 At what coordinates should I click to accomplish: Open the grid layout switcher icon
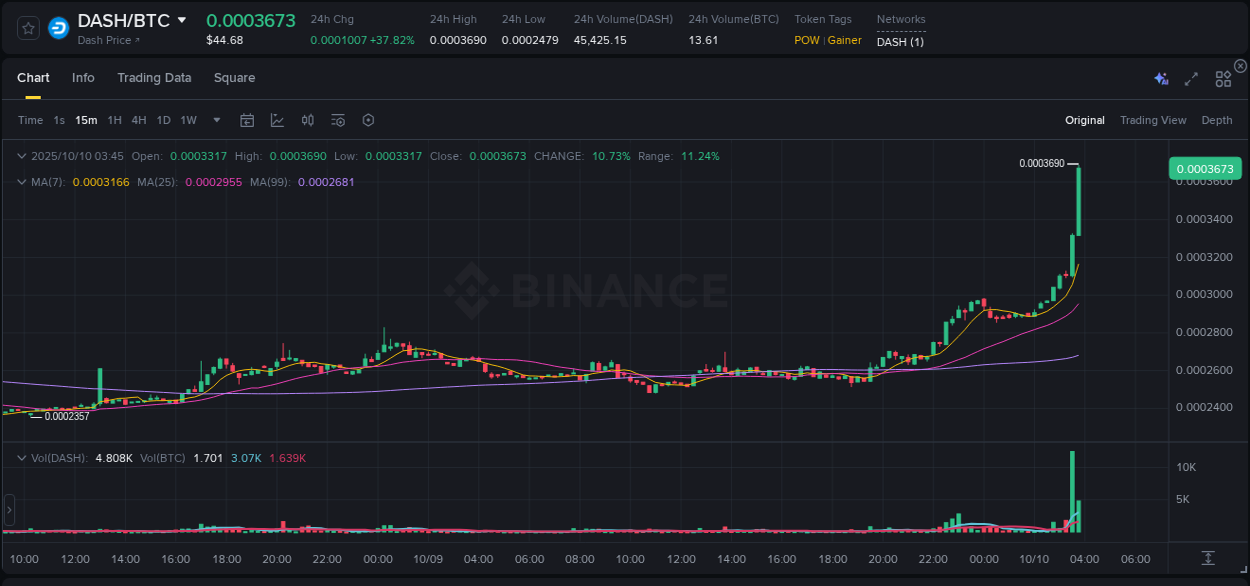(1222, 78)
